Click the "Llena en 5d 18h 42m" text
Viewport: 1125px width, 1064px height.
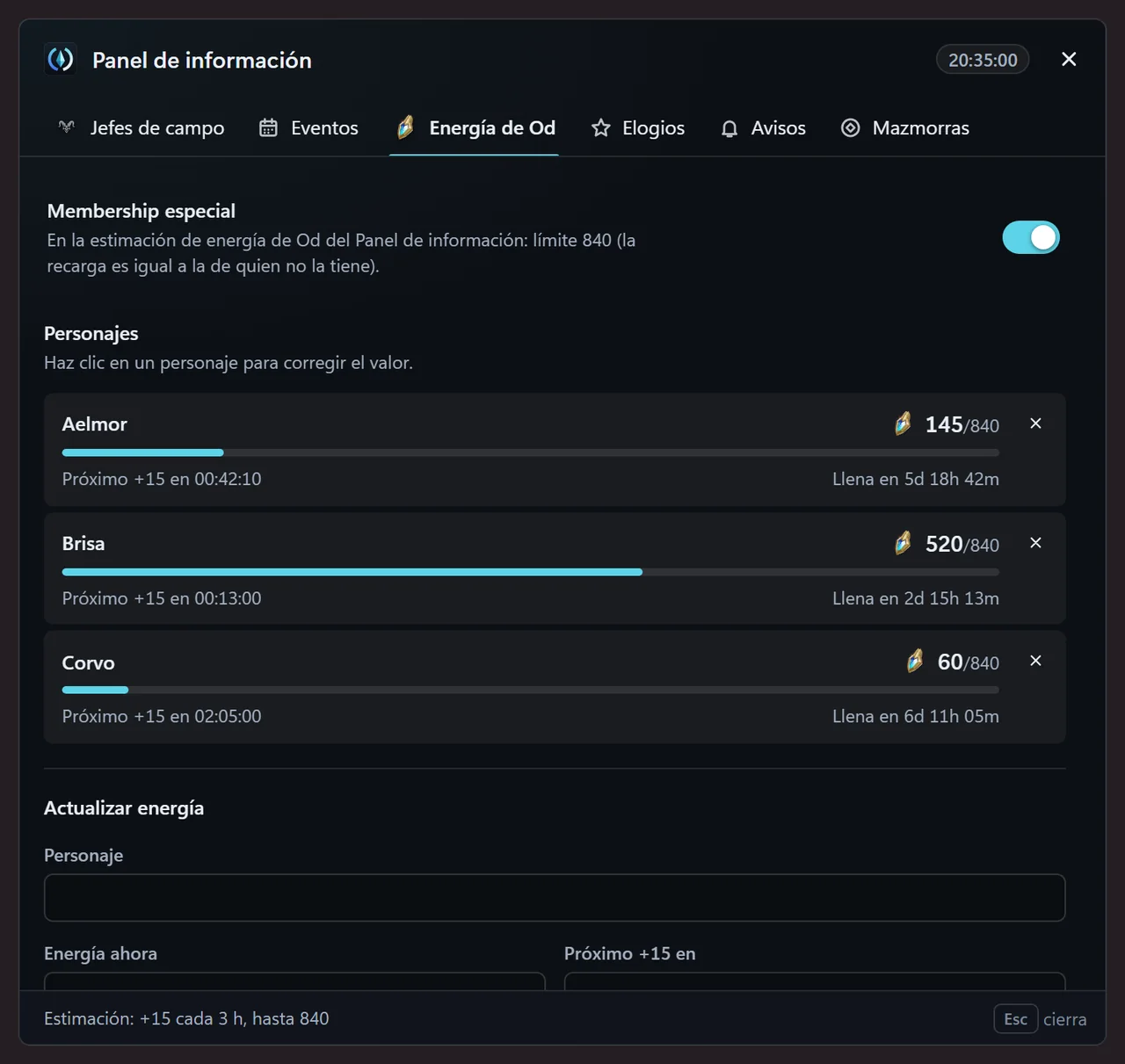pyautogui.click(x=916, y=479)
